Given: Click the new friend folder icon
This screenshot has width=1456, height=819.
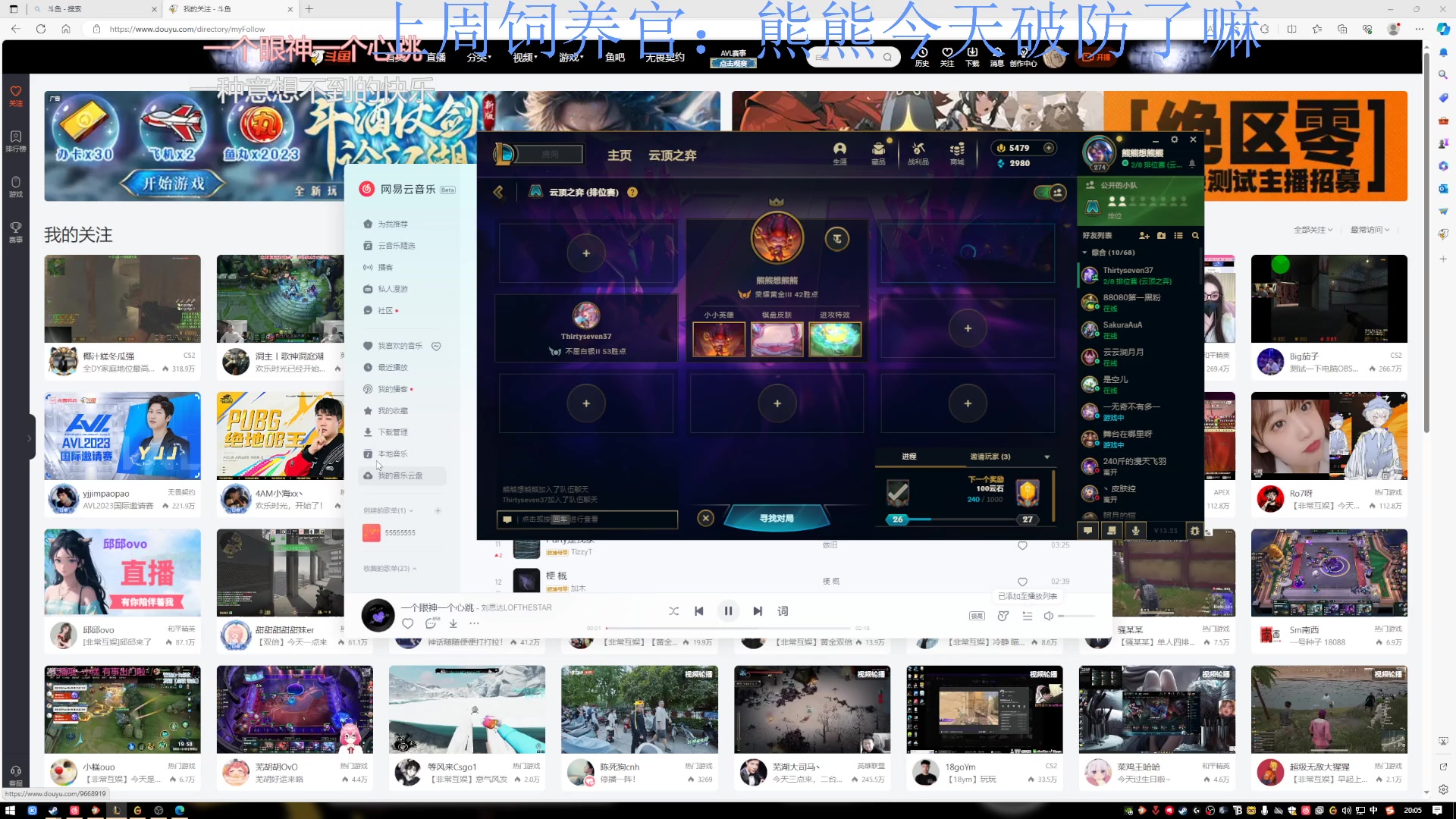Looking at the screenshot, I should (1162, 235).
